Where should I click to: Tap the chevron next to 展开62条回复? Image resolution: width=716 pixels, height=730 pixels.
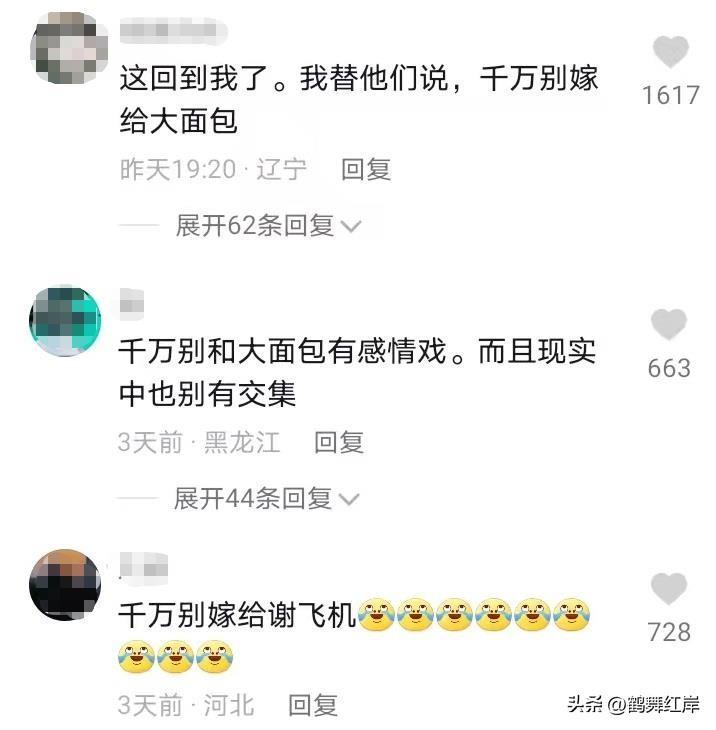click(351, 227)
